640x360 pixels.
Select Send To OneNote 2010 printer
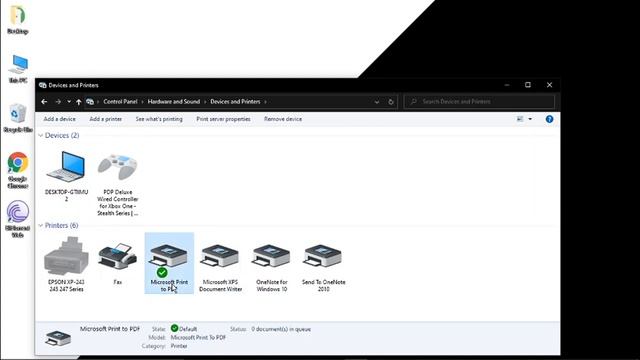(x=323, y=267)
